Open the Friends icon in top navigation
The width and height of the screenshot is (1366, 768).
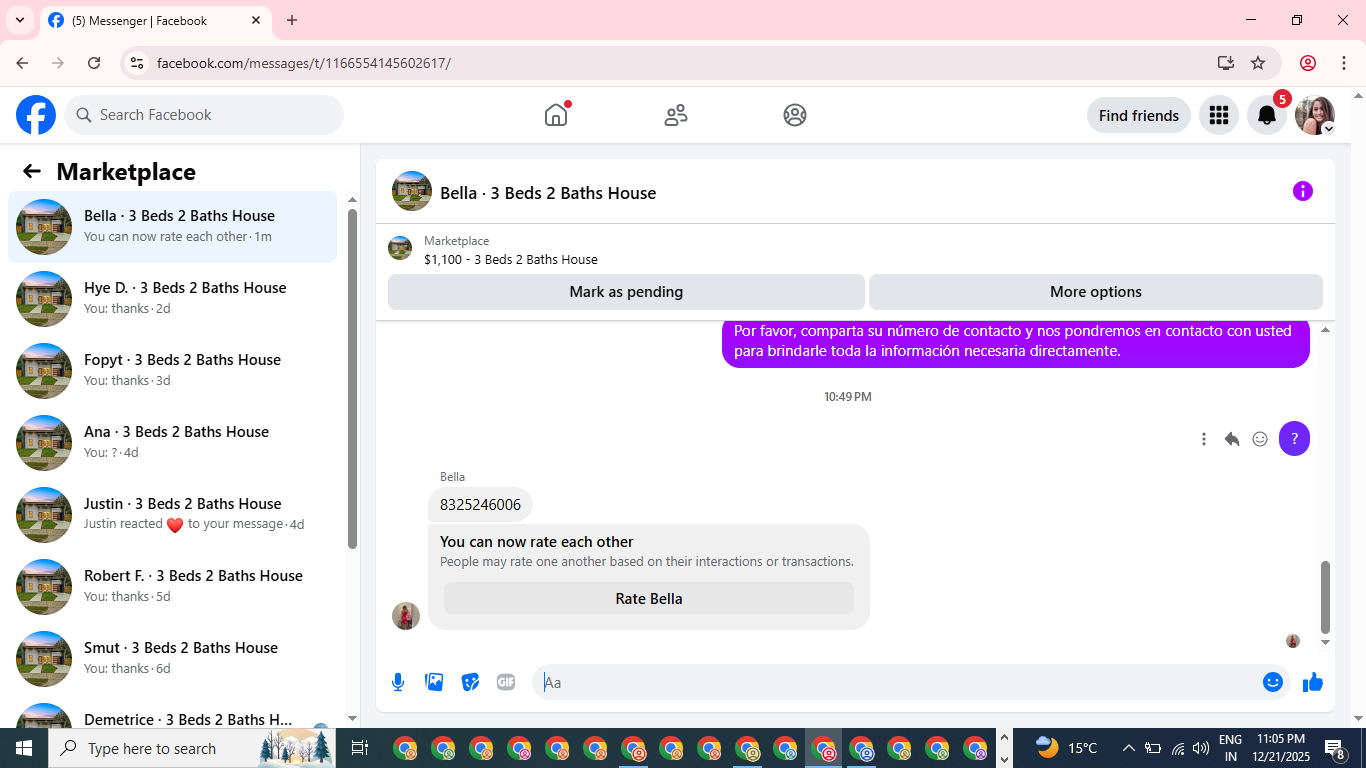[676, 115]
